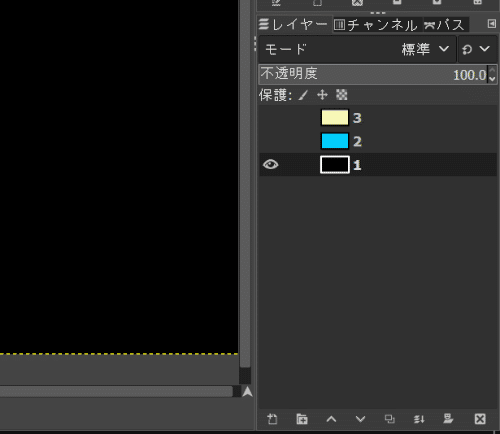The image size is (500, 434).
Task: Add layer mask icon
Action: (x=448, y=419)
